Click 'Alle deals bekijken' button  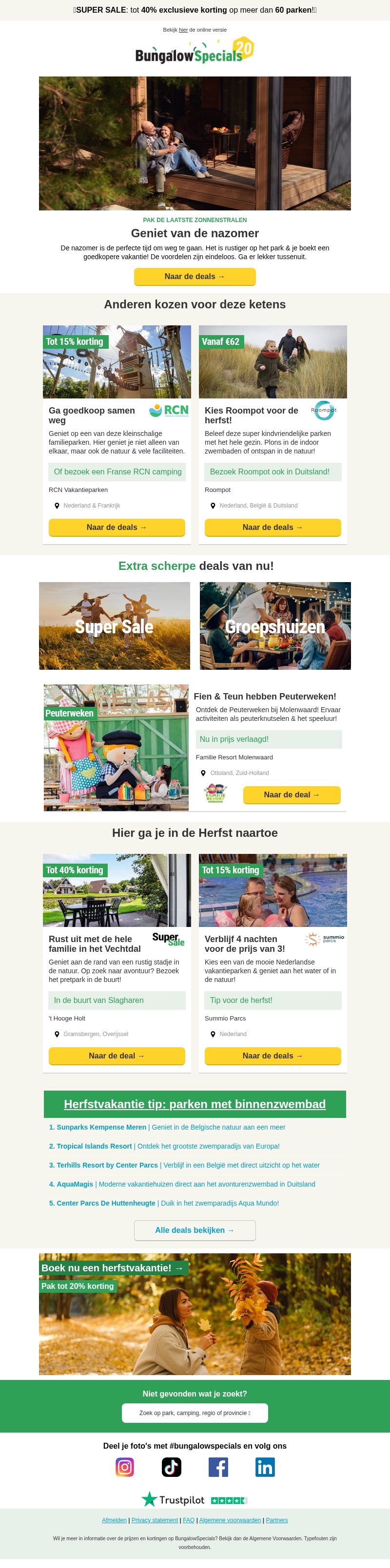pos(195,1230)
